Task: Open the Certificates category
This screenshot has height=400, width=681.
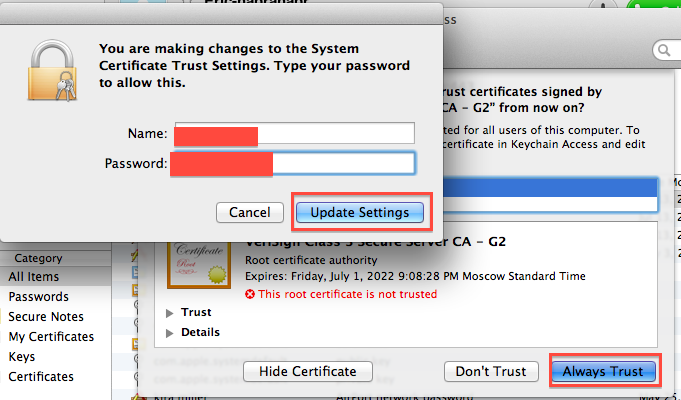Action: (x=41, y=377)
